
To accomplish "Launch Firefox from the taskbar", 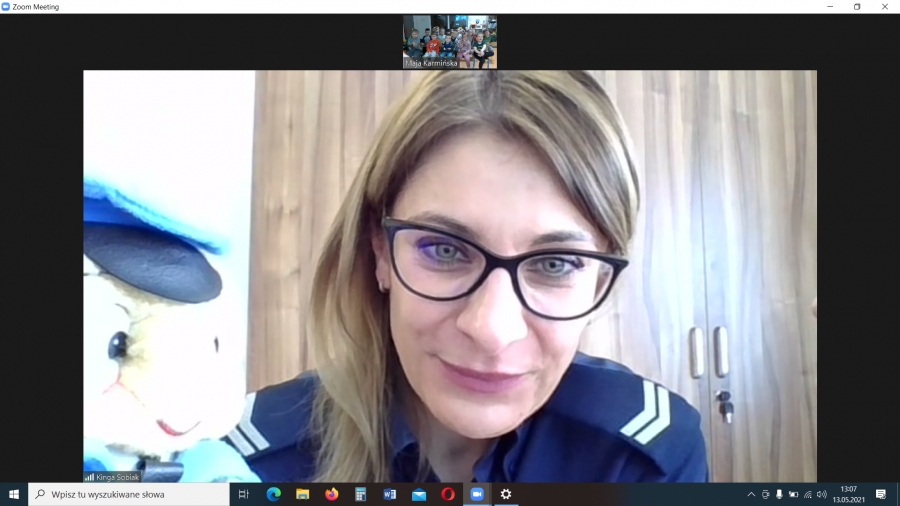I will pyautogui.click(x=332, y=494).
